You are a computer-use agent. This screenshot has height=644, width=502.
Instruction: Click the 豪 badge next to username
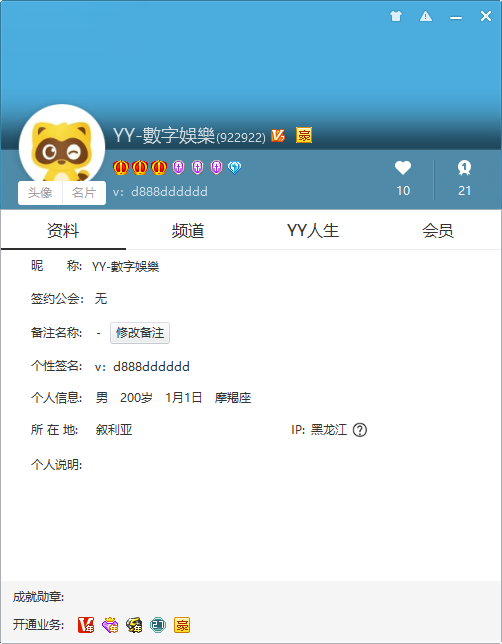click(304, 135)
